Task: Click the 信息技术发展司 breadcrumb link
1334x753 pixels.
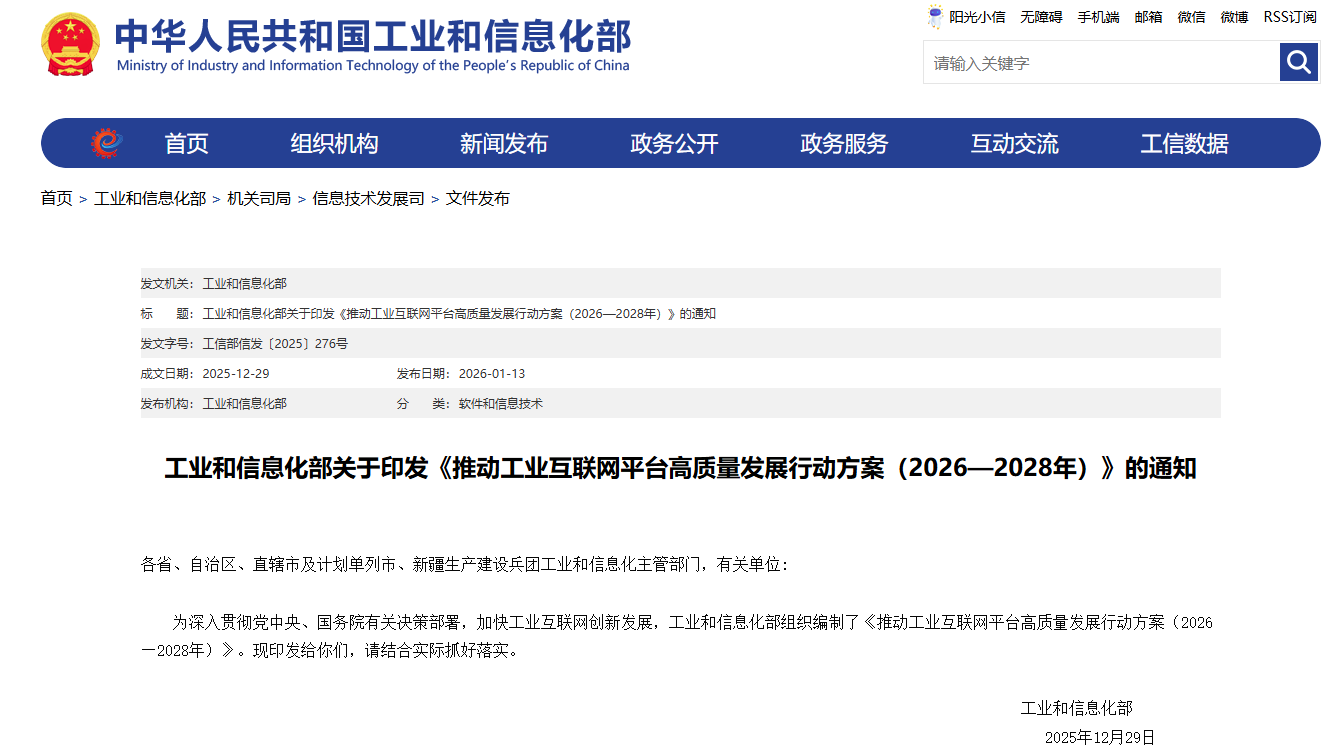Action: 366,198
